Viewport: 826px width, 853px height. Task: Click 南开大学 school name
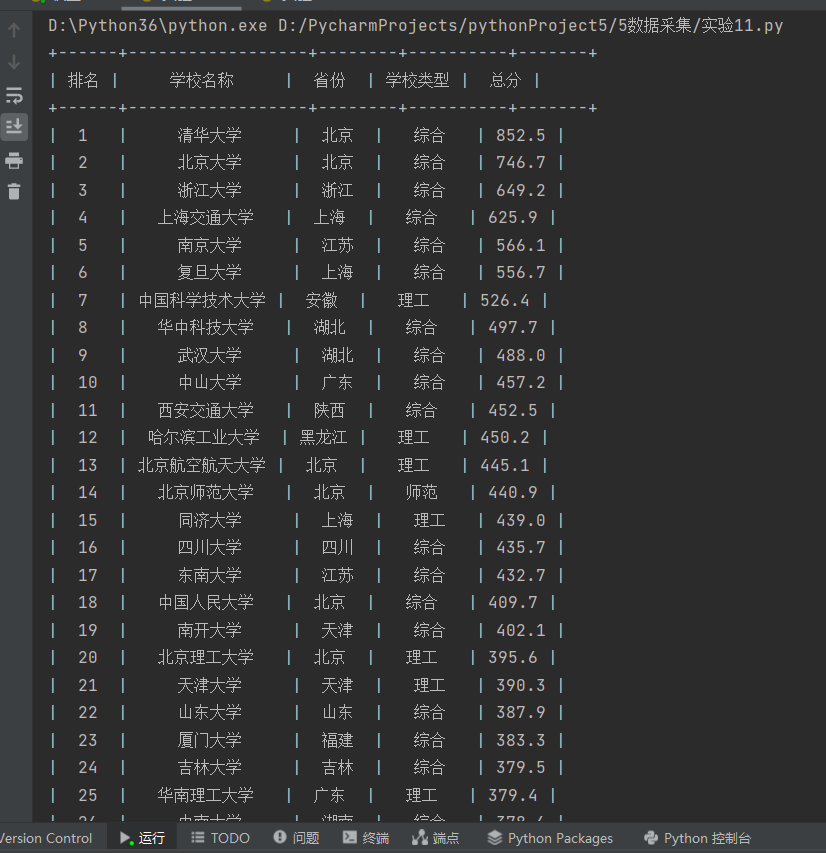click(209, 629)
